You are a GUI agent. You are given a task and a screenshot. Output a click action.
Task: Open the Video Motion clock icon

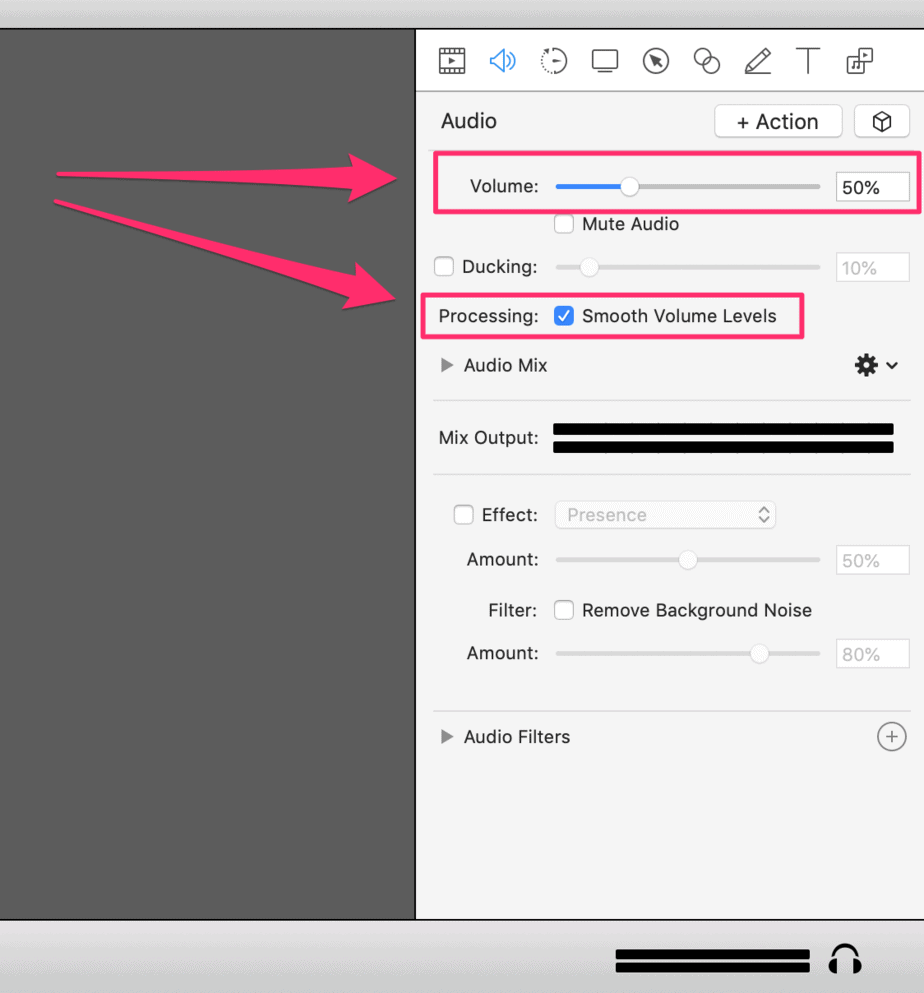coord(553,61)
